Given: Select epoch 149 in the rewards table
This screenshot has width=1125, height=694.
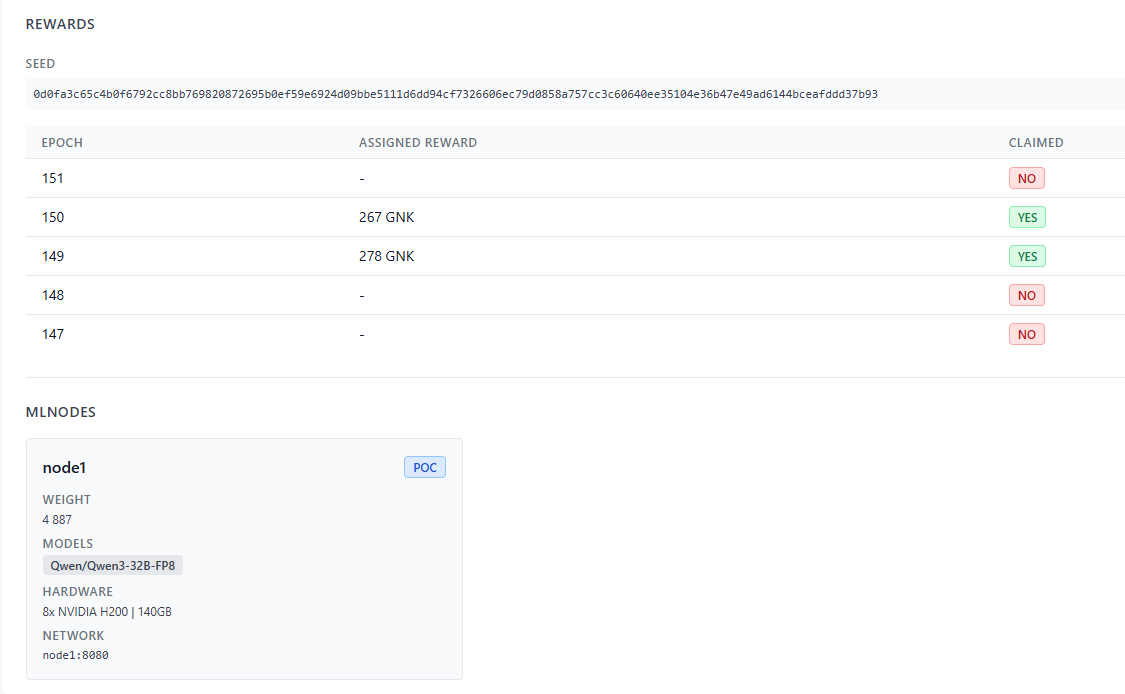Looking at the screenshot, I should pyautogui.click(x=53, y=256).
